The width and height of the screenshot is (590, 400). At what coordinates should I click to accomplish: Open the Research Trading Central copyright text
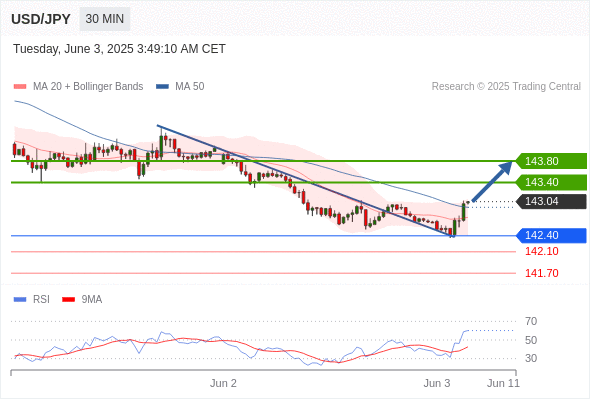pos(506,87)
